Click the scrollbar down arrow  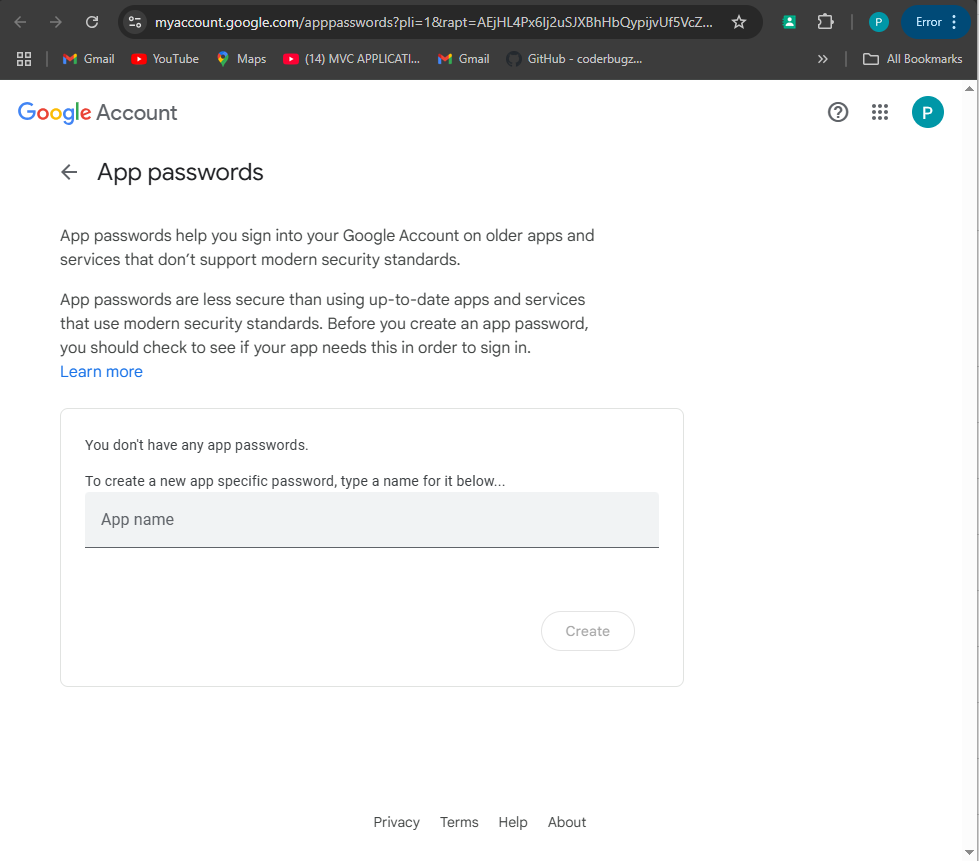click(969, 852)
